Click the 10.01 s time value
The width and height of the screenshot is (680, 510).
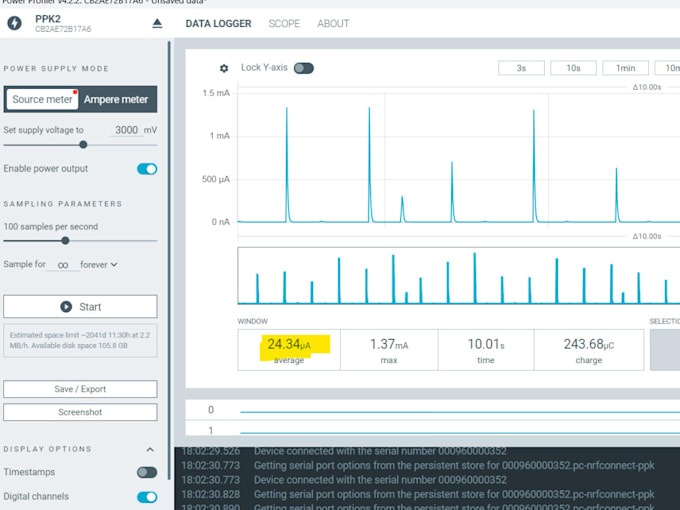pyautogui.click(x=486, y=344)
